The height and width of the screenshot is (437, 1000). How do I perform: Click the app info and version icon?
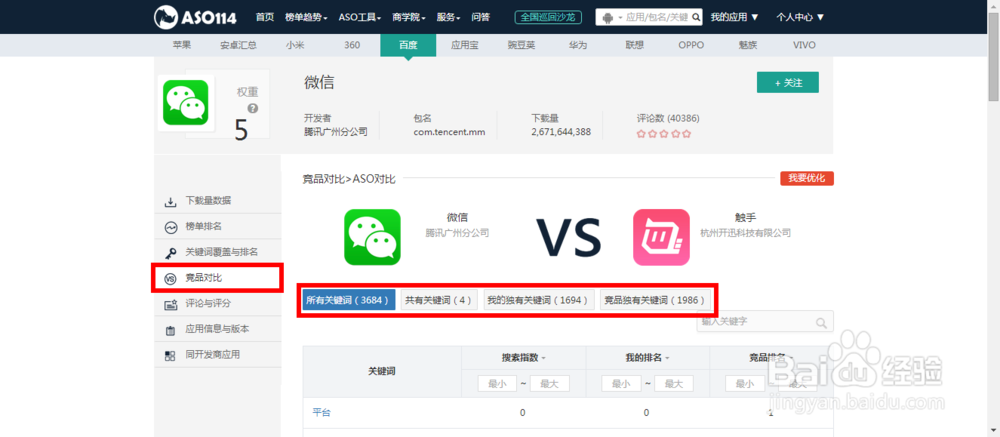pyautogui.click(x=170, y=330)
